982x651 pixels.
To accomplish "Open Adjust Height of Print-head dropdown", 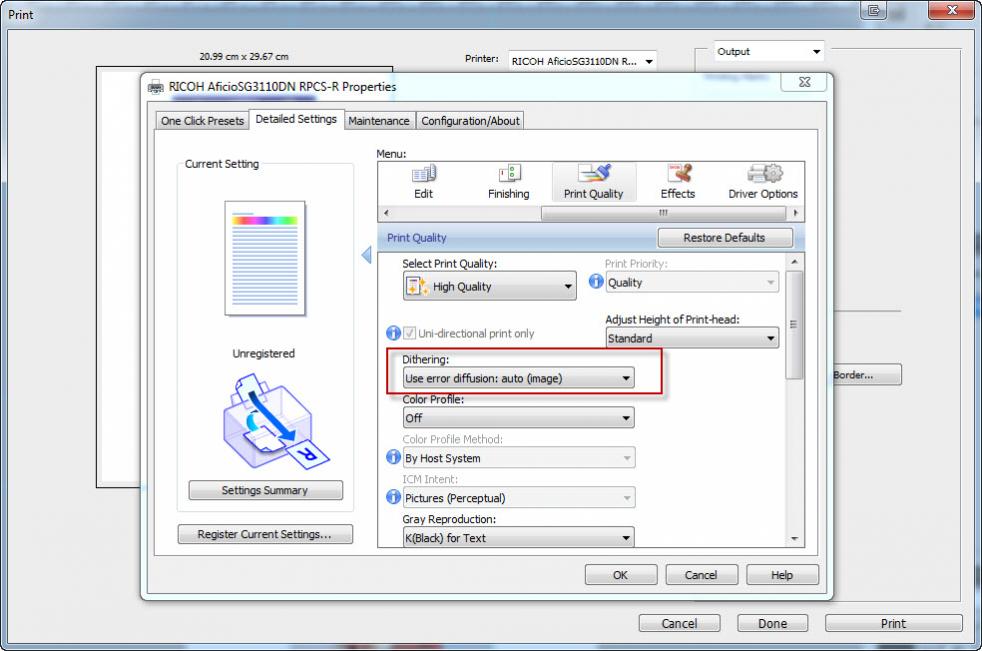I will tap(693, 338).
